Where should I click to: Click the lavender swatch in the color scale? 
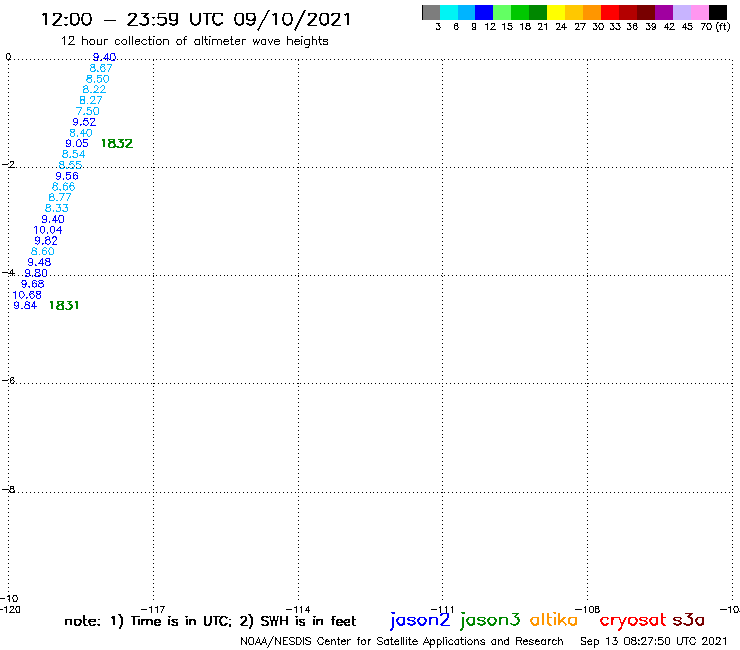click(x=681, y=12)
